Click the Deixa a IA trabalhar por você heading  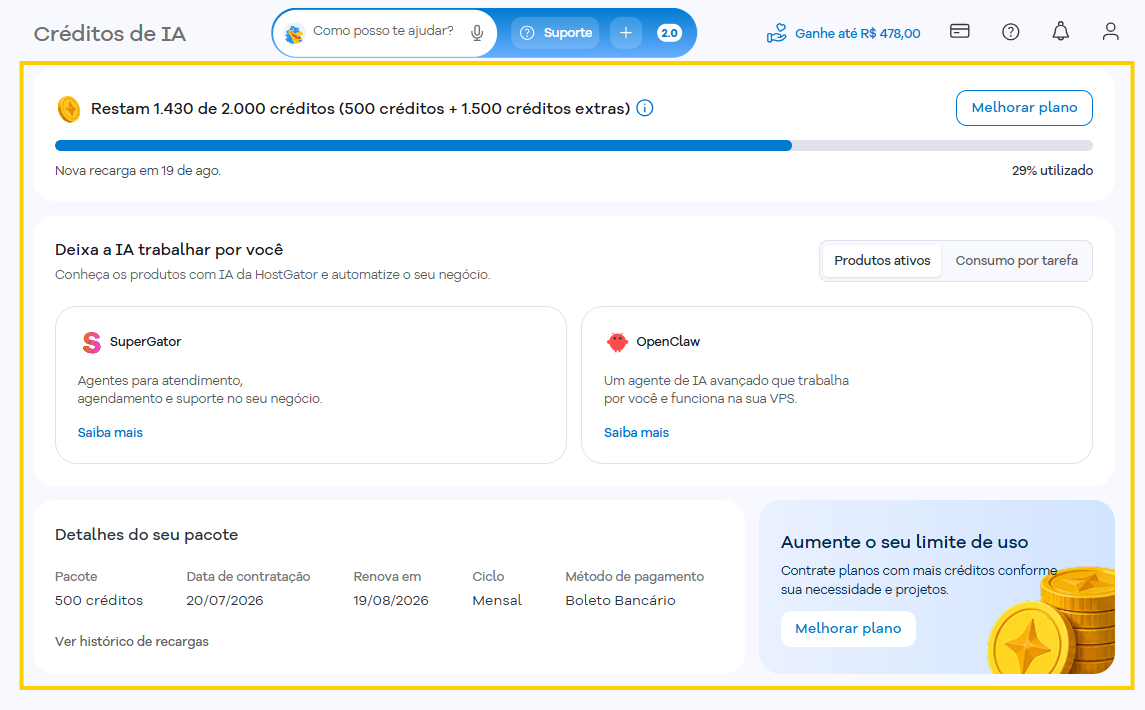pos(169,250)
